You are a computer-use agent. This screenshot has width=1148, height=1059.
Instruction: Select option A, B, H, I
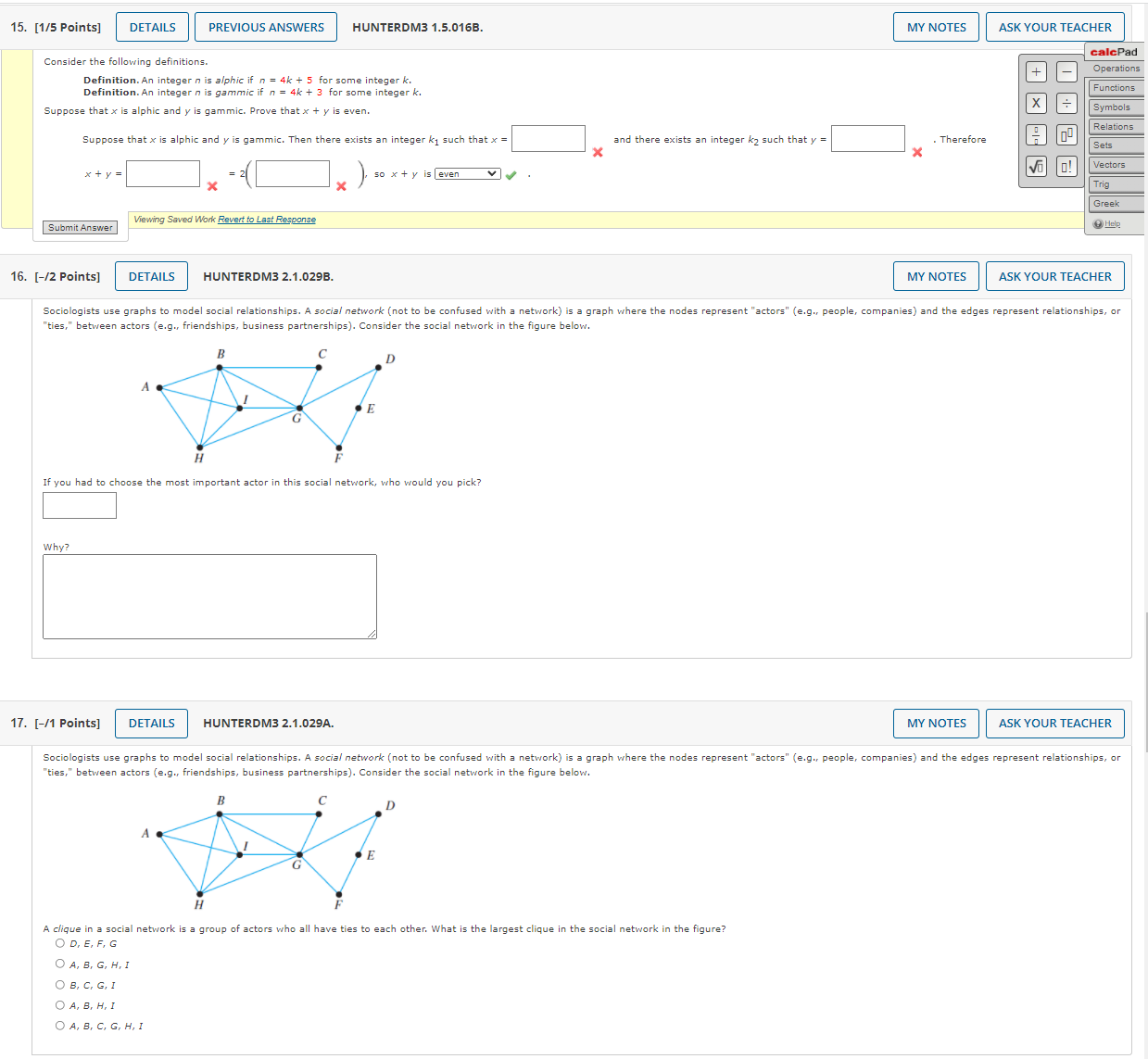pyautogui.click(x=60, y=1005)
